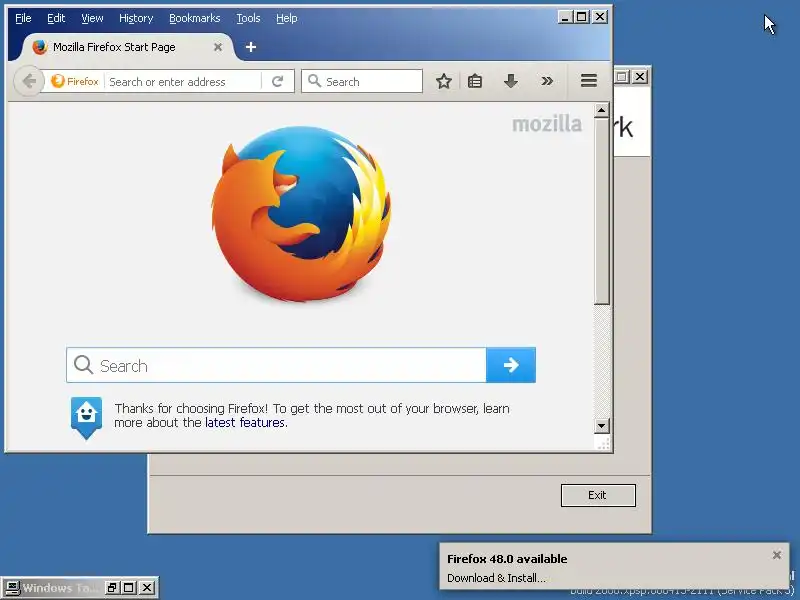Screen dimensions: 800x600
Task: Click the snippet house mascot icon
Action: pyautogui.click(x=86, y=418)
